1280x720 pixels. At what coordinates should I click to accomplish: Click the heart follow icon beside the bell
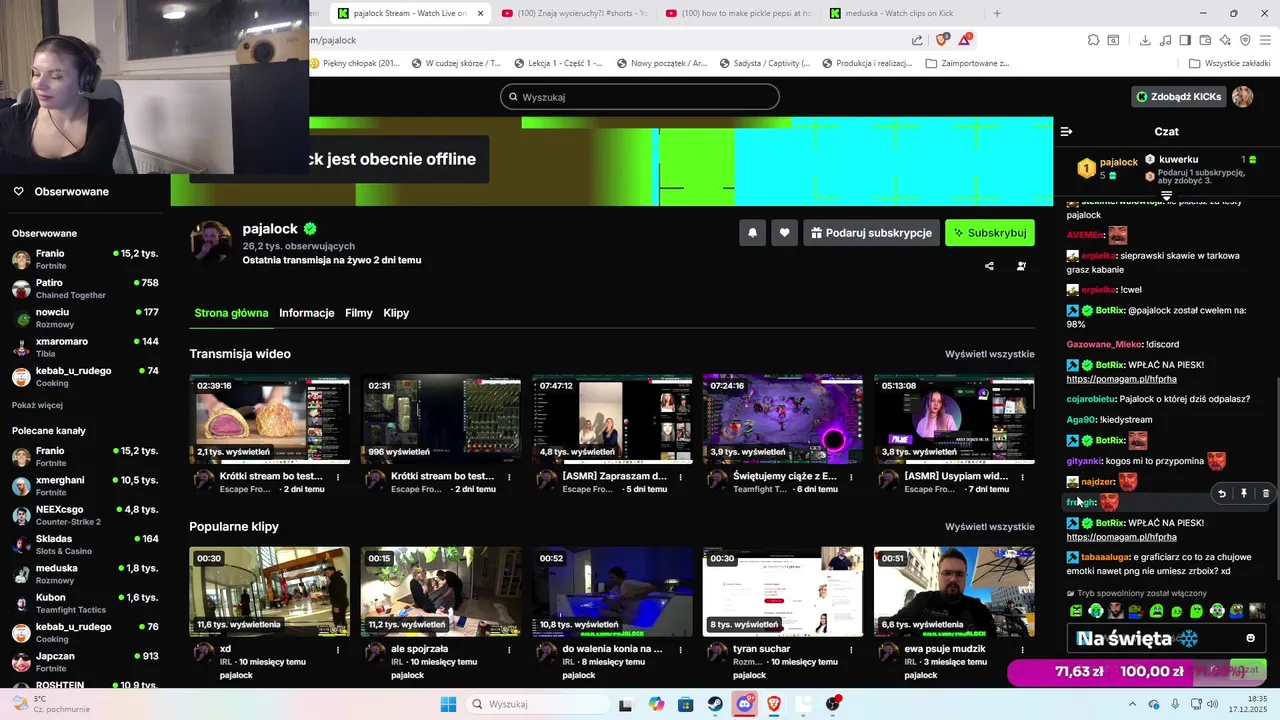[x=785, y=233]
